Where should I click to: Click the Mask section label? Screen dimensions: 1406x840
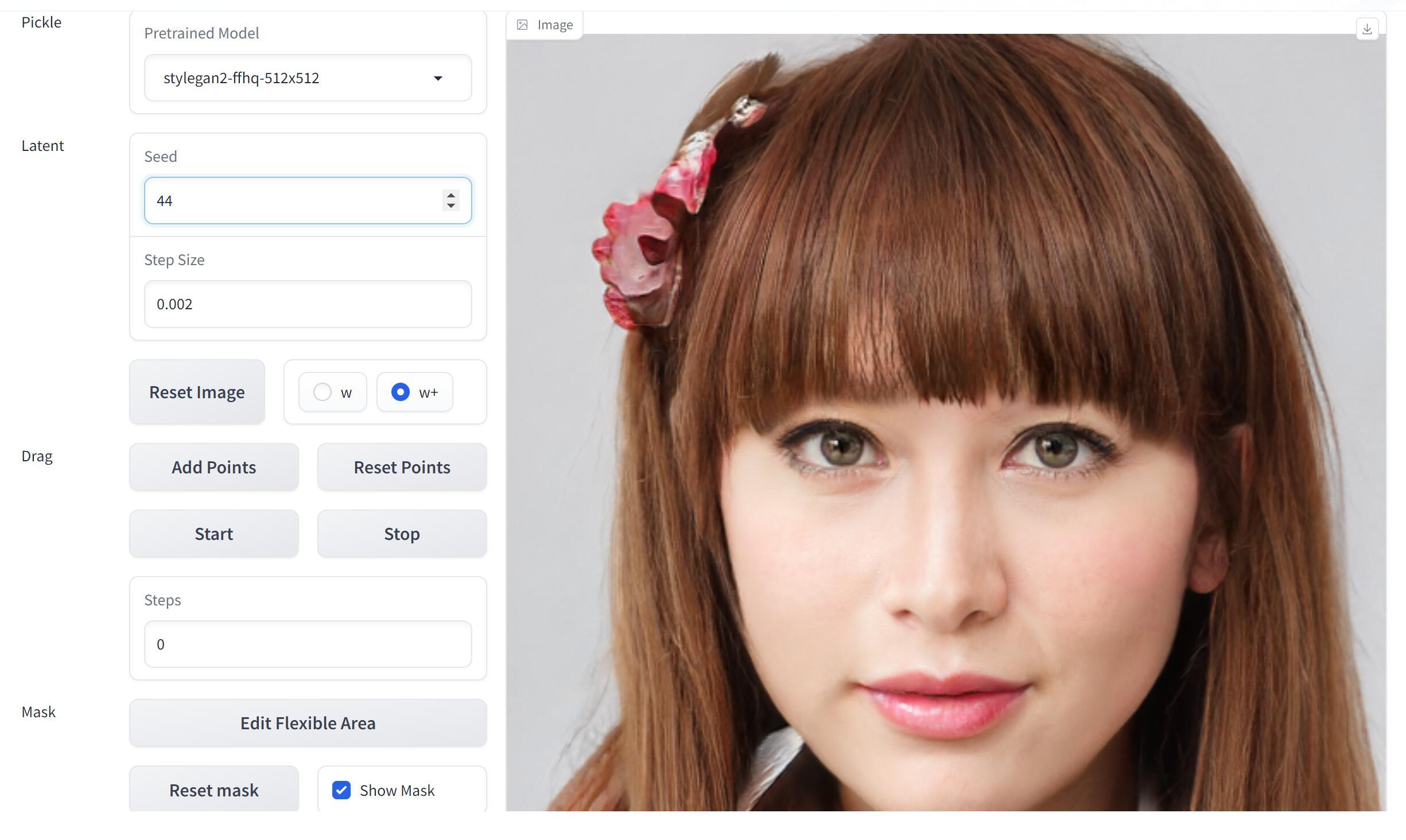point(38,712)
